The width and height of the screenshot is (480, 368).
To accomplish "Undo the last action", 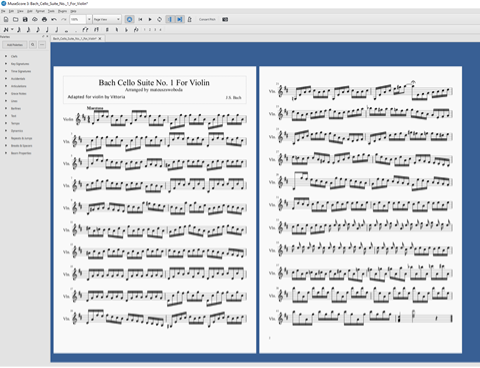I will click(x=54, y=19).
